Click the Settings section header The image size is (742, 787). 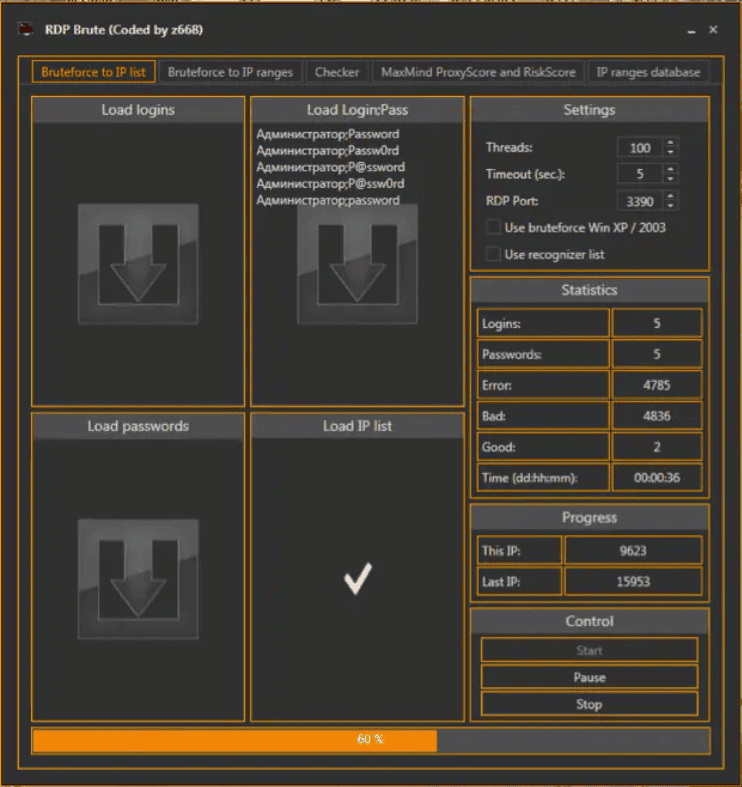tap(589, 110)
